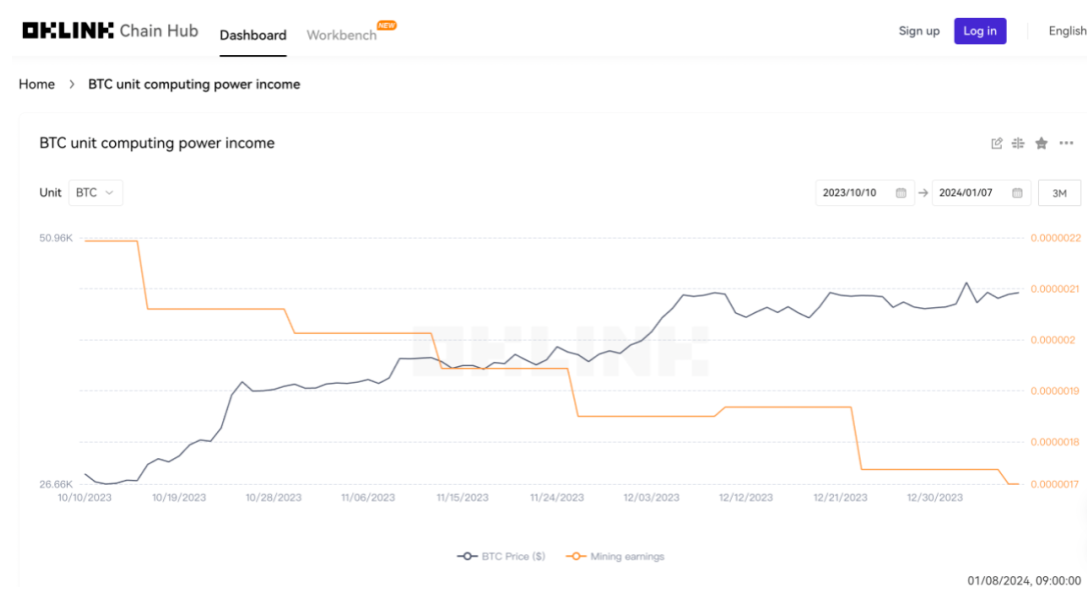The image size is (1087, 601).
Task: Favorite the chart with the star icon
Action: (1041, 143)
